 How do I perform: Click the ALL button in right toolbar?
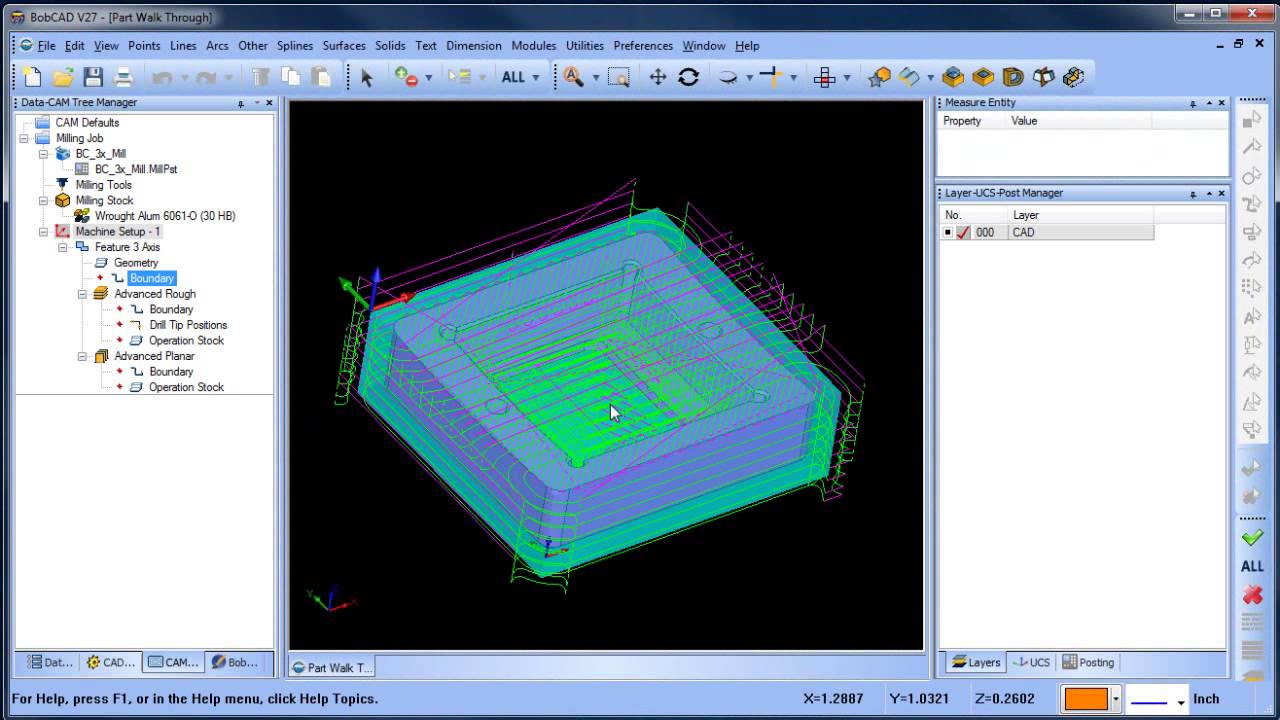click(x=1252, y=566)
